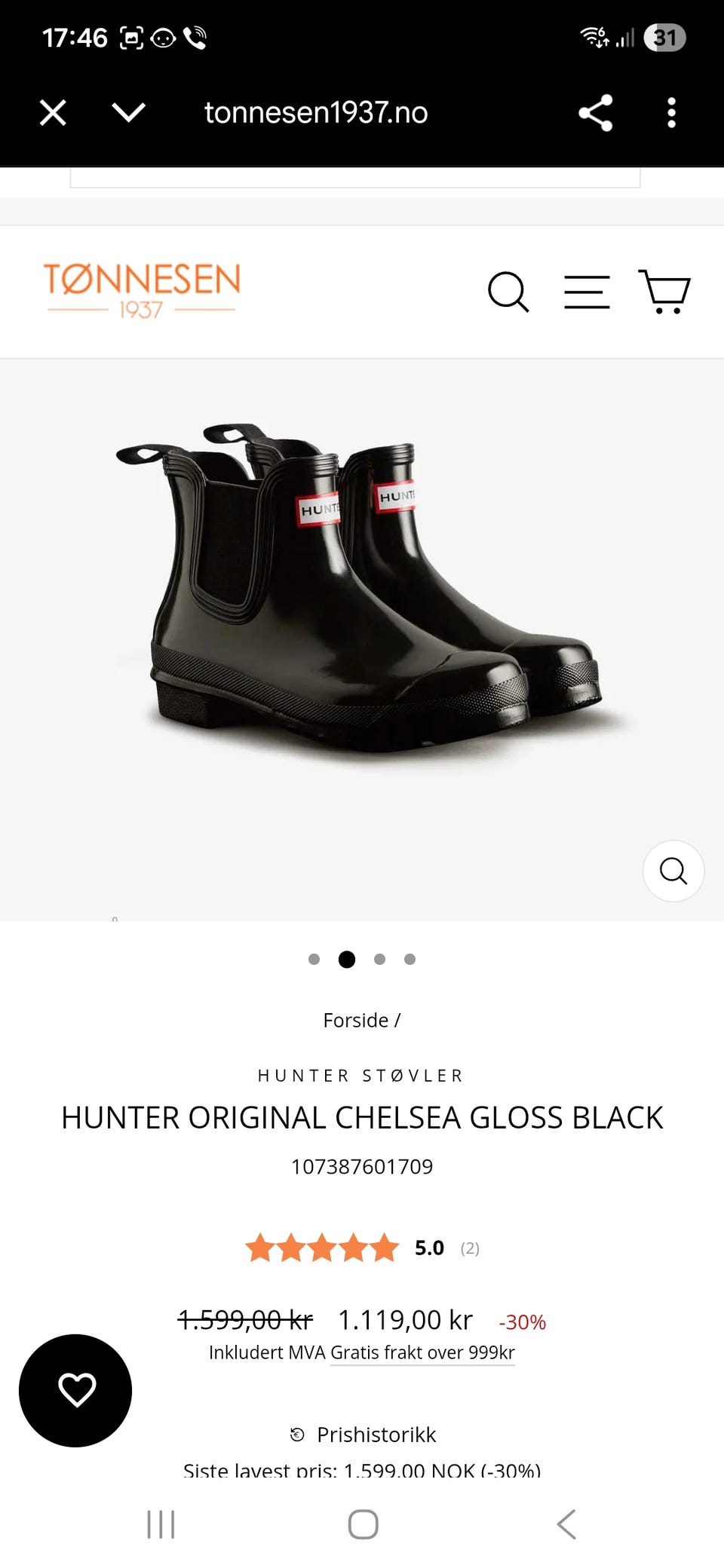The height and width of the screenshot is (1568, 724).
Task: Expand the Prishistorikk section
Action: 363,1434
